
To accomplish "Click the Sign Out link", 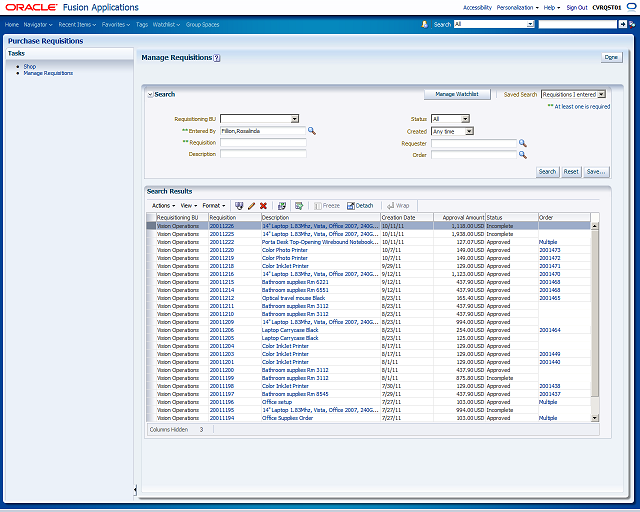I will [577, 7].
